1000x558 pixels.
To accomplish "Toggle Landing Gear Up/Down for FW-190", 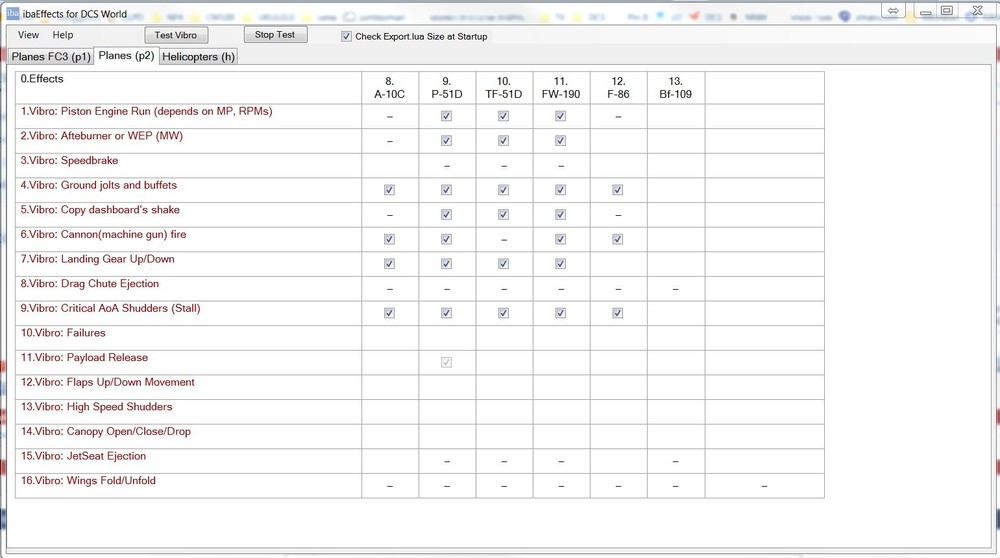I will (x=560, y=263).
